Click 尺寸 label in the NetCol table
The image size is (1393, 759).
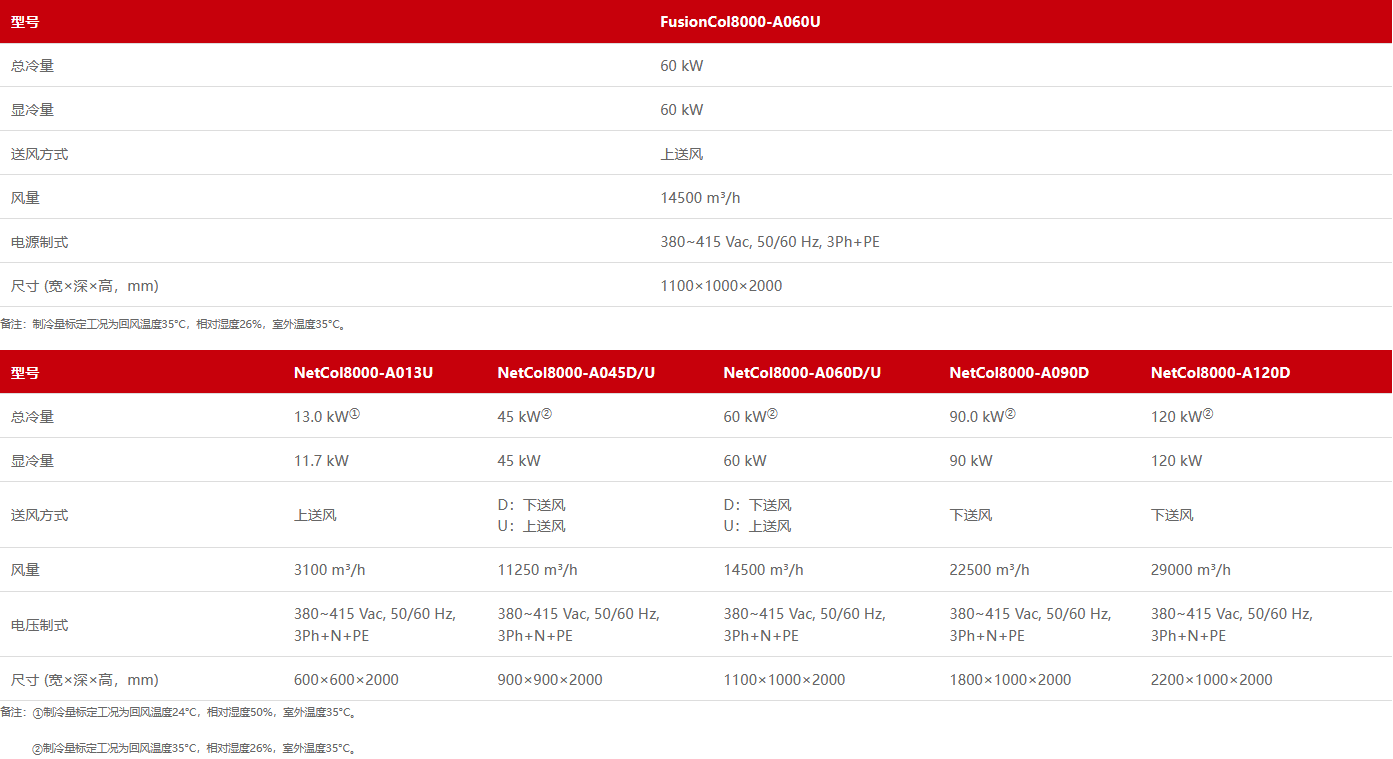tap(85, 680)
